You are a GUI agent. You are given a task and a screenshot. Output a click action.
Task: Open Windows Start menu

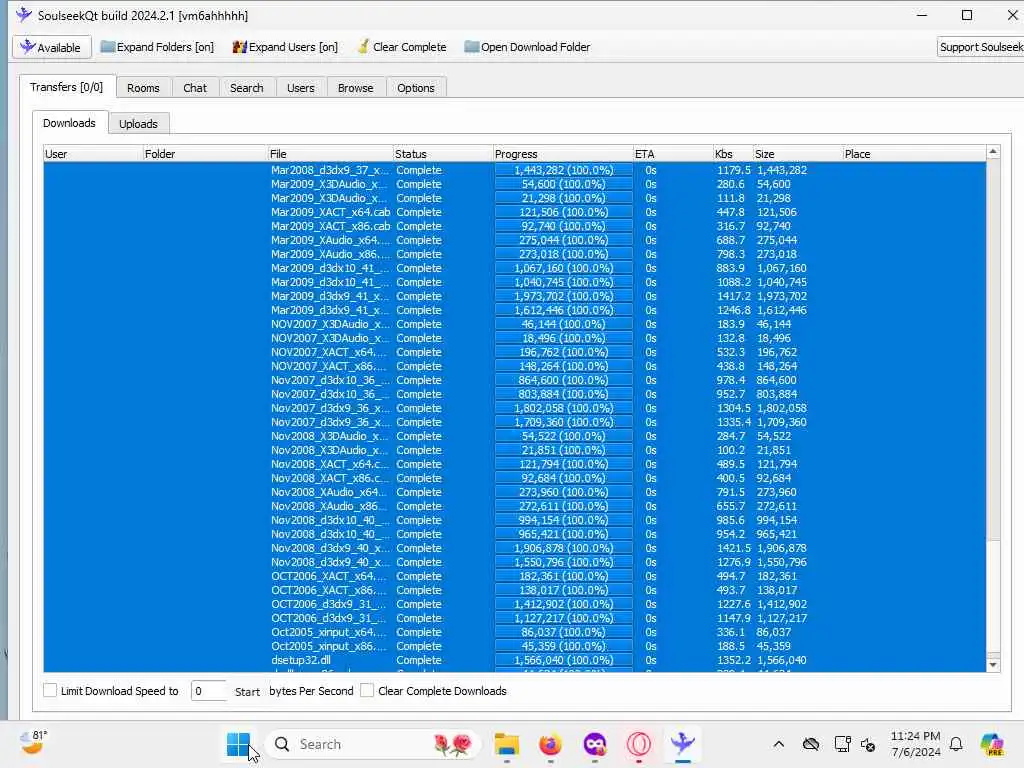238,744
